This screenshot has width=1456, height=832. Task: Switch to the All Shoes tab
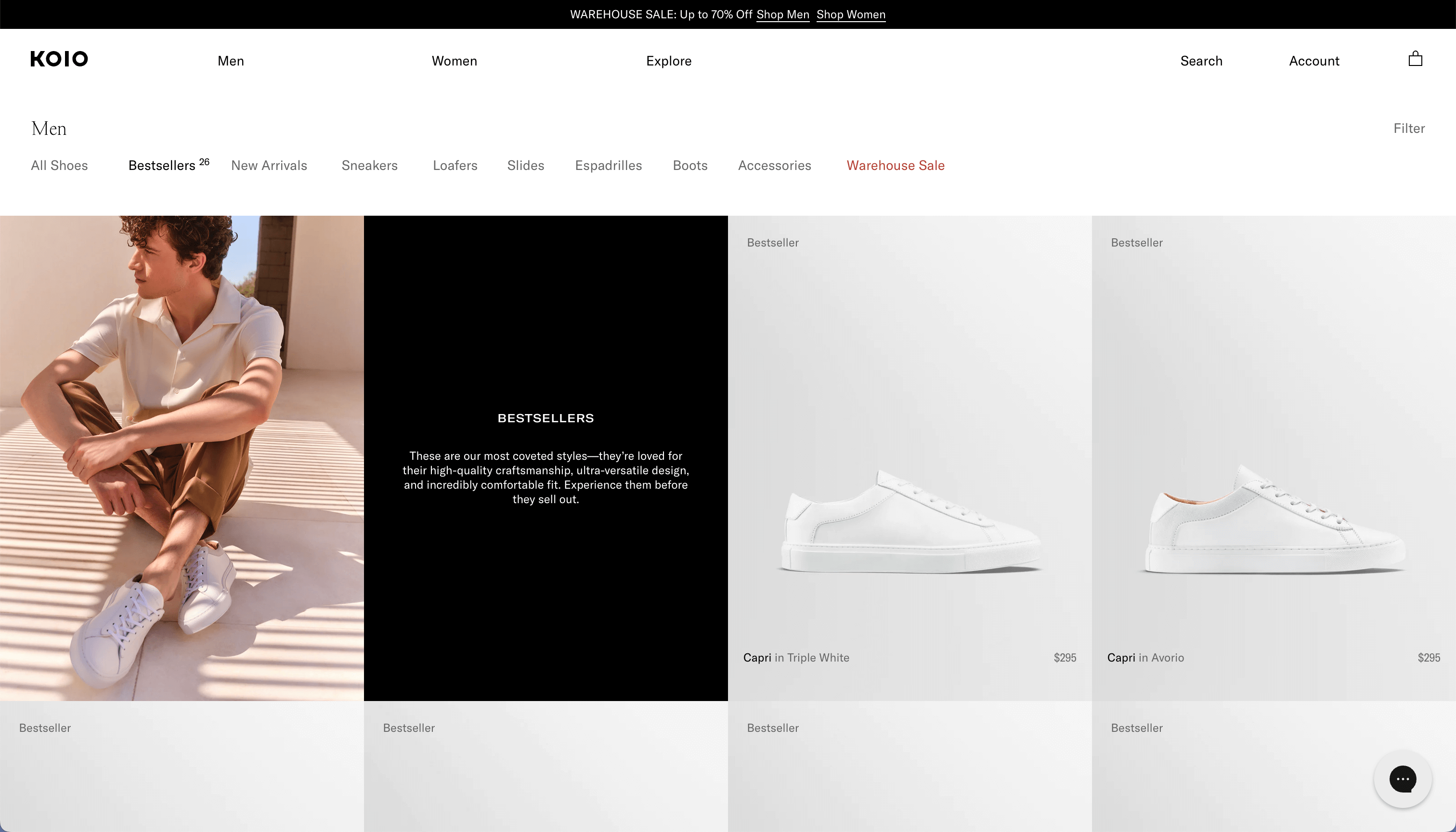point(59,166)
